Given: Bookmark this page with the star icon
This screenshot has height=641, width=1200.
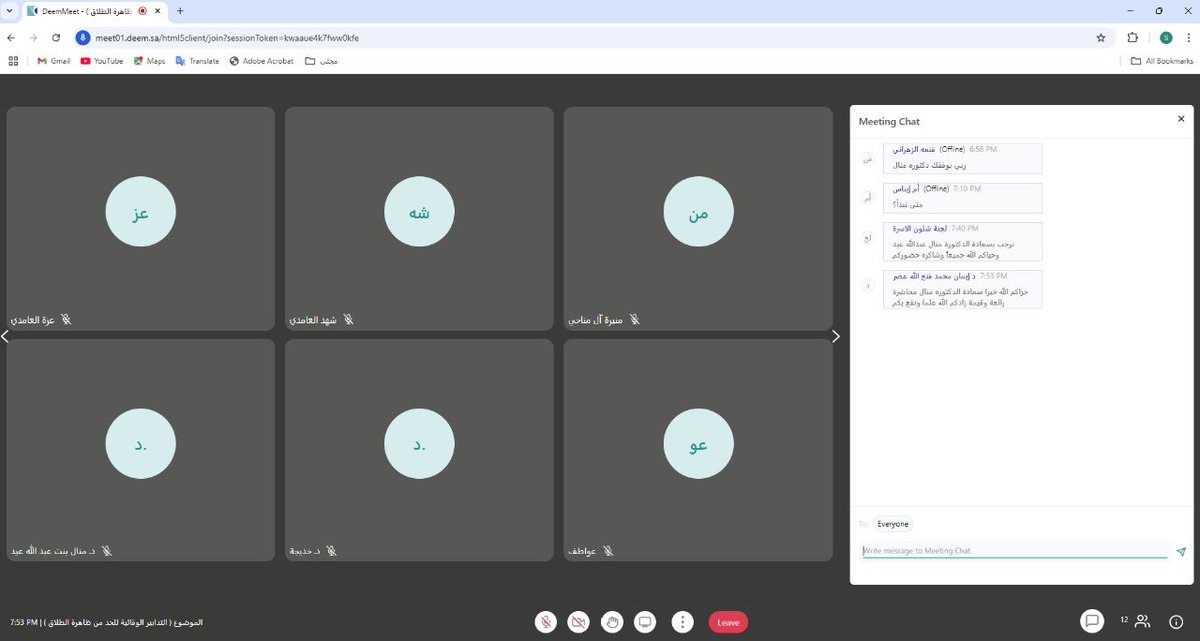Looking at the screenshot, I should (1101, 37).
